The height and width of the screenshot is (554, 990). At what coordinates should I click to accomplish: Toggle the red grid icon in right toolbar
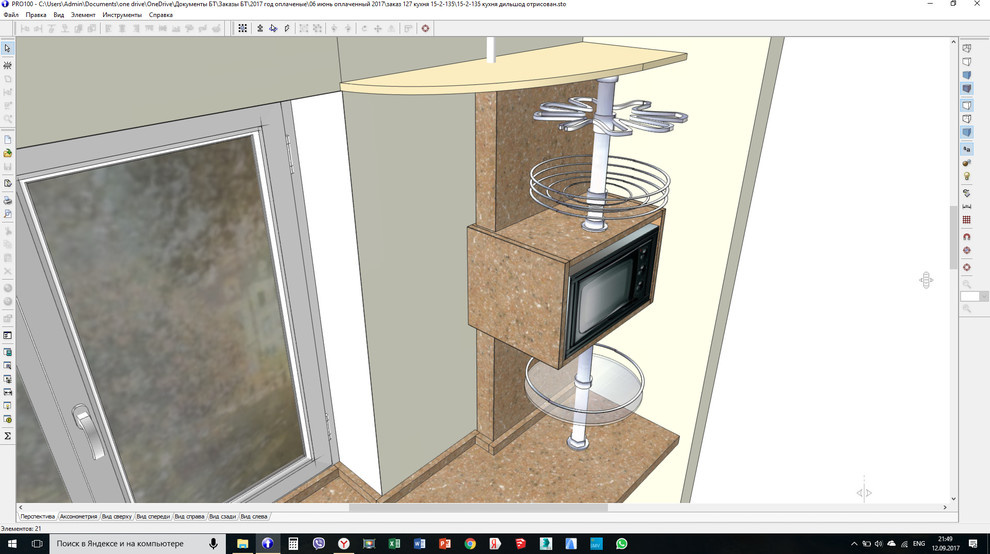pyautogui.click(x=966, y=220)
